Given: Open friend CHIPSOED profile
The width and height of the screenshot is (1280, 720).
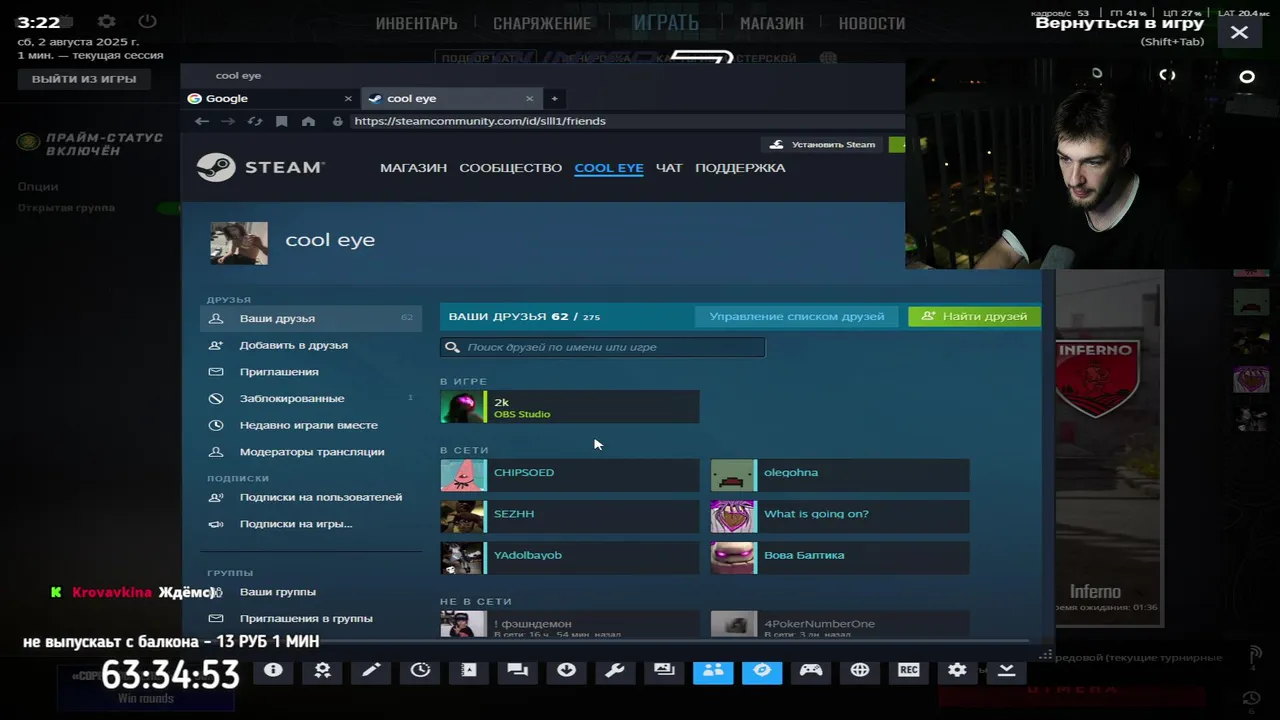Looking at the screenshot, I should [x=569, y=475].
